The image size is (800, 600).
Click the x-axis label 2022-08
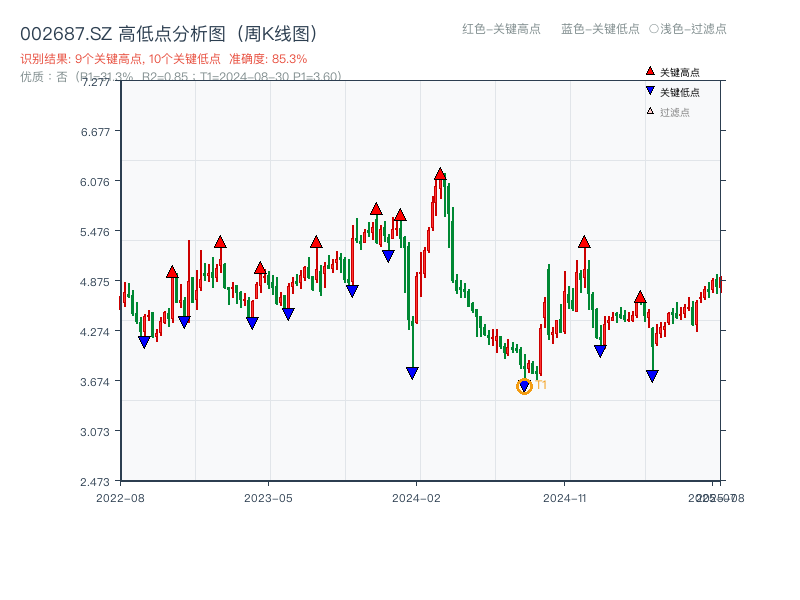pos(120,498)
